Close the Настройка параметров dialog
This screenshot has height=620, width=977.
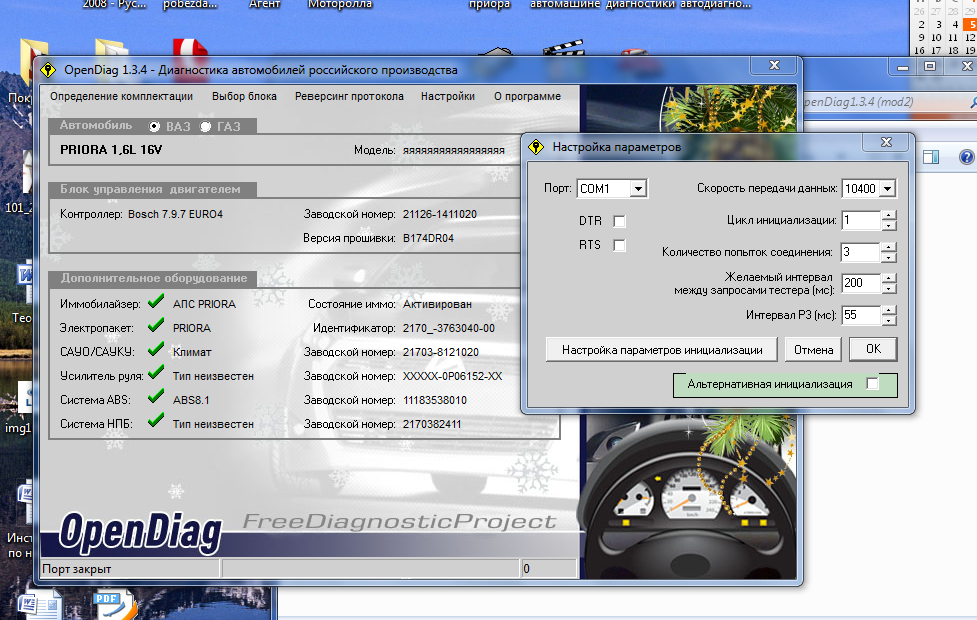[x=887, y=143]
